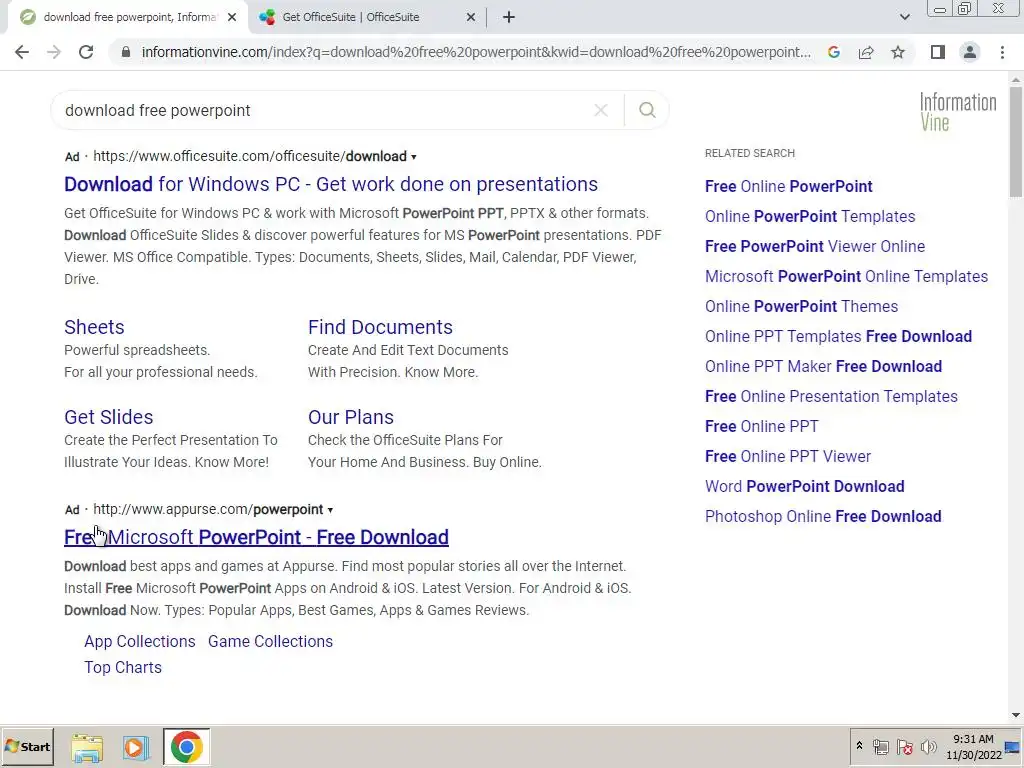Screen dimensions: 1024x768
Task: Expand appurse.com ad URL dropdown arrow
Action: [330, 510]
